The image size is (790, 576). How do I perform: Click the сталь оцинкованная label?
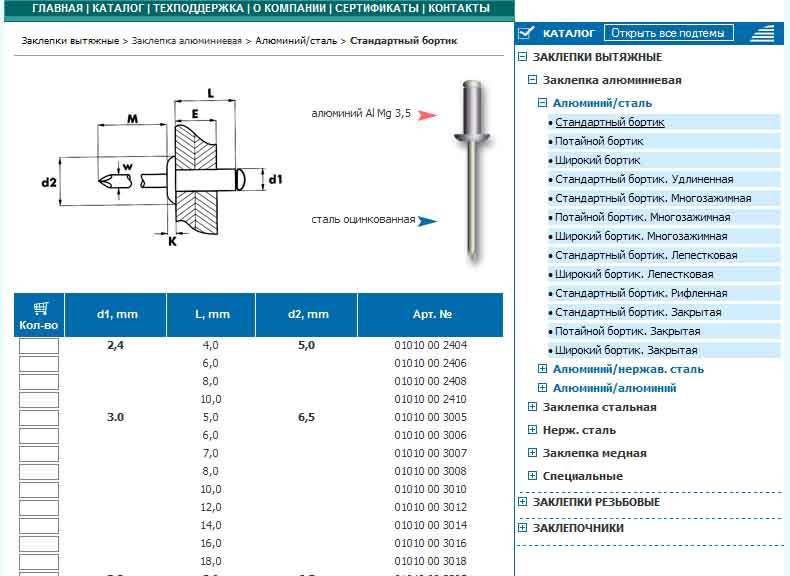[x=363, y=220]
